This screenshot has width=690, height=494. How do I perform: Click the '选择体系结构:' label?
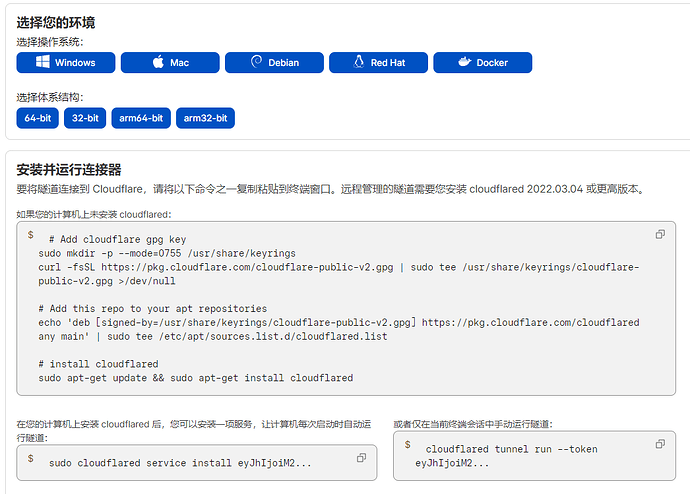[x=50, y=97]
